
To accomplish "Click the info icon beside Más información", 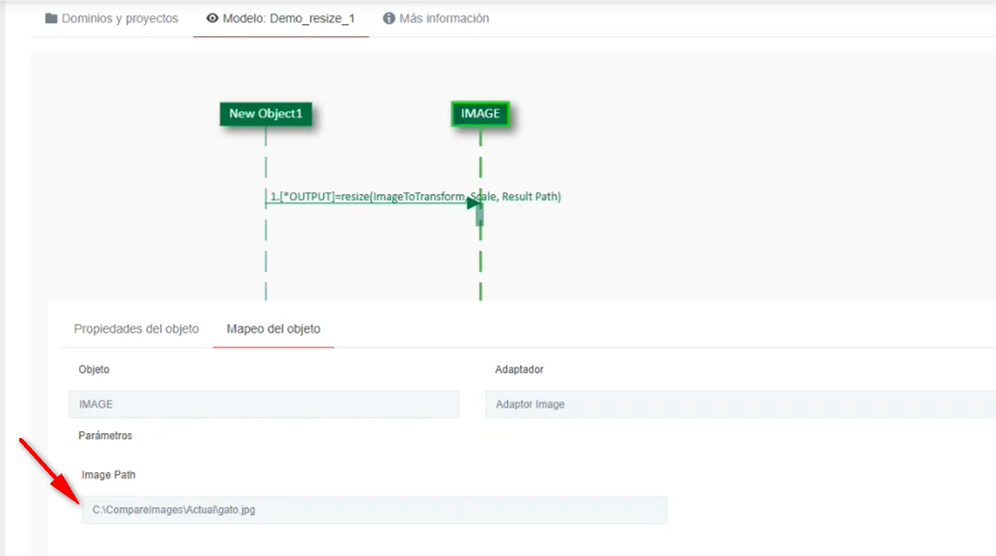I will tap(389, 19).
